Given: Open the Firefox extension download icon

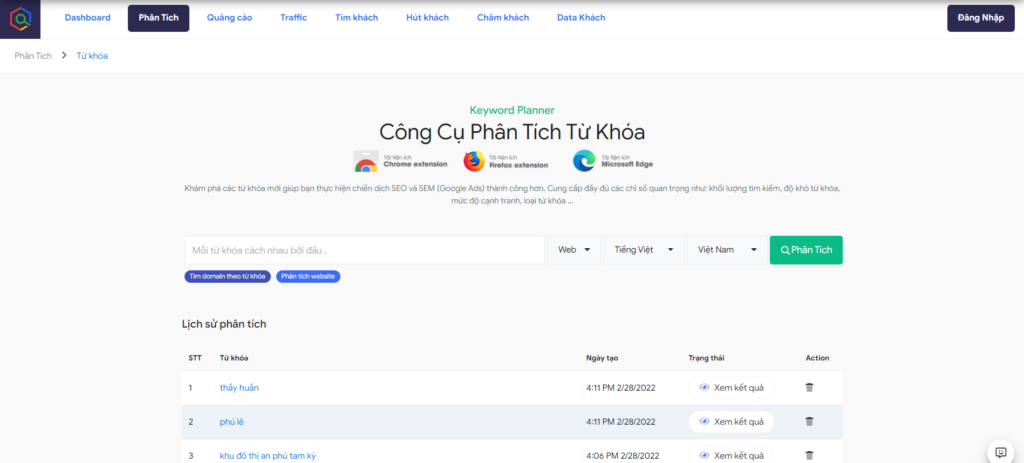Looking at the screenshot, I should 474,161.
